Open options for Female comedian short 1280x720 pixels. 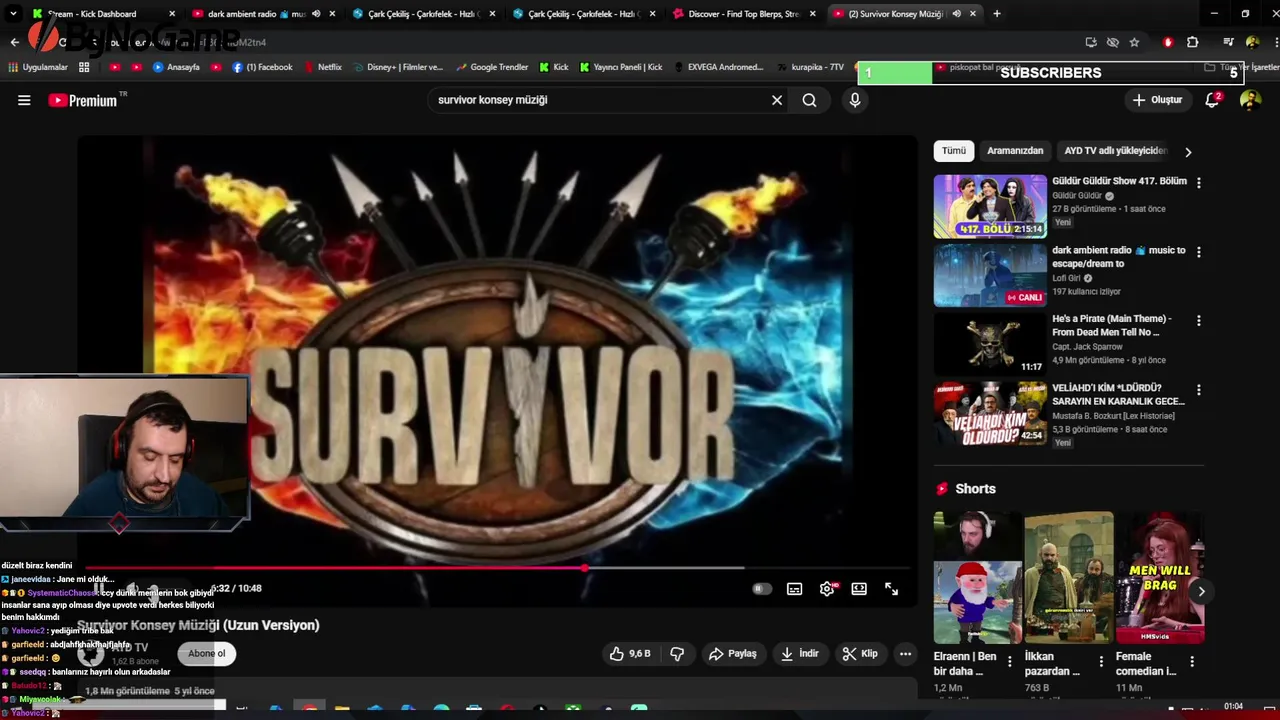1192,662
